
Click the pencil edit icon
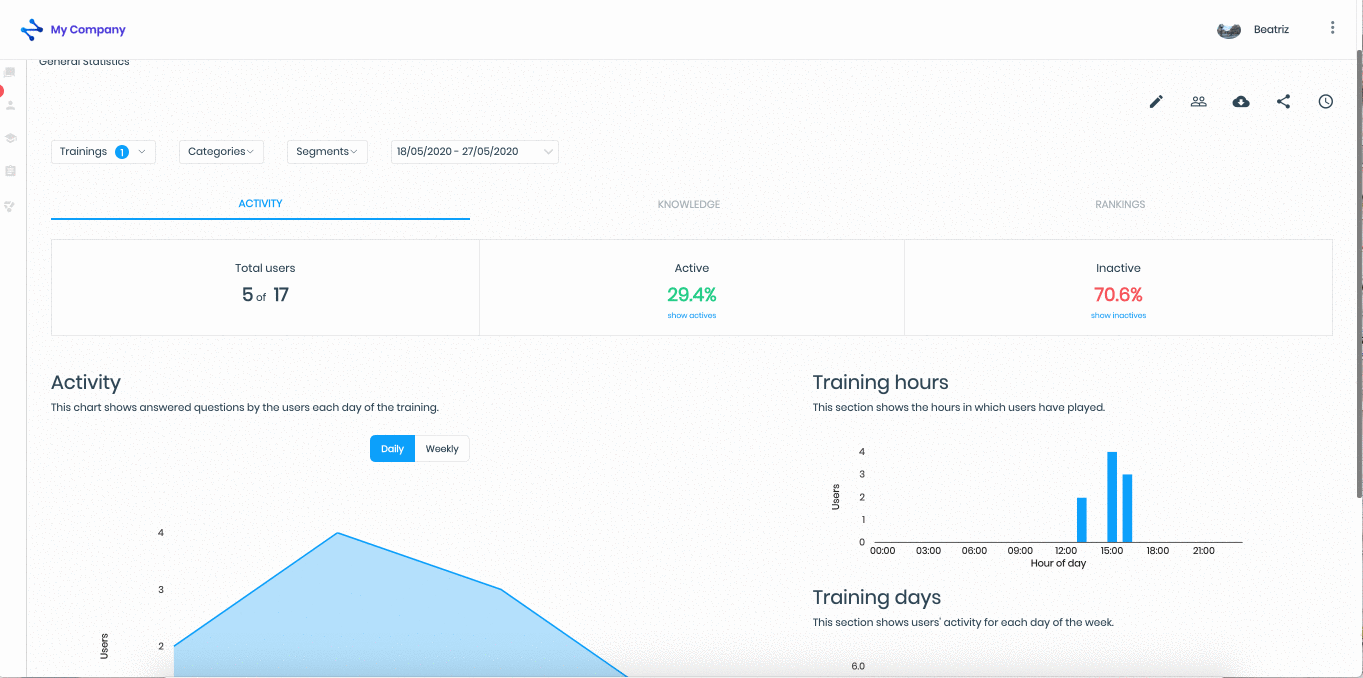[1156, 101]
